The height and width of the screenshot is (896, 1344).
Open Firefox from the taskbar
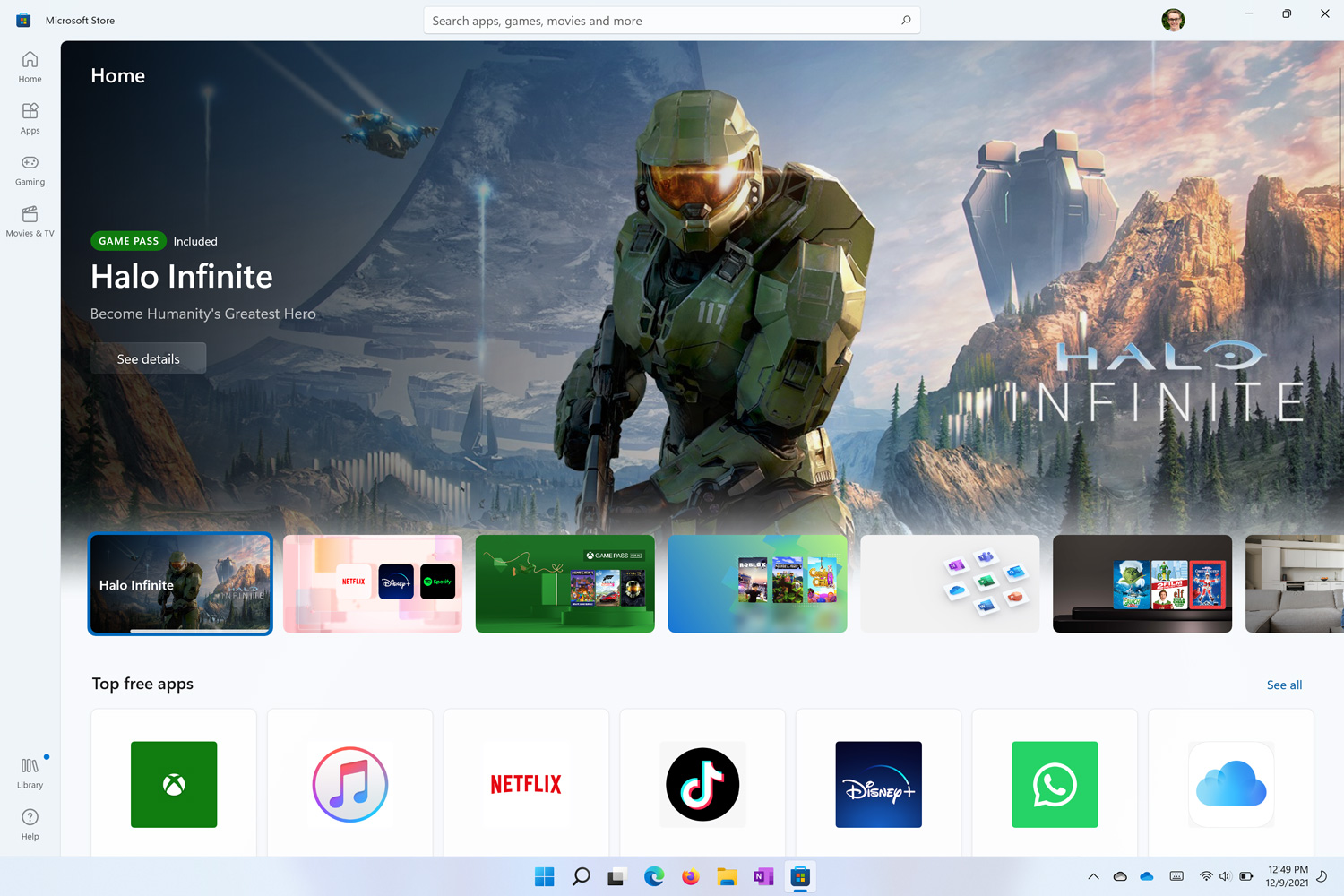[690, 876]
